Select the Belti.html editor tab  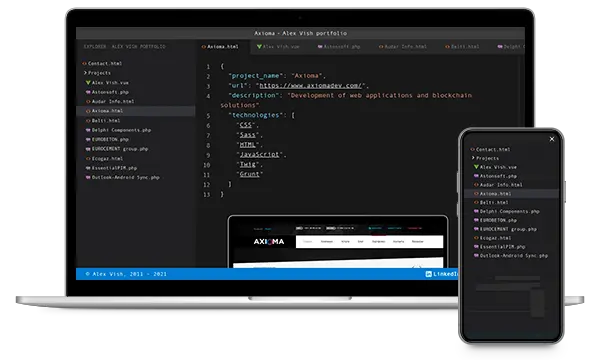click(462, 47)
